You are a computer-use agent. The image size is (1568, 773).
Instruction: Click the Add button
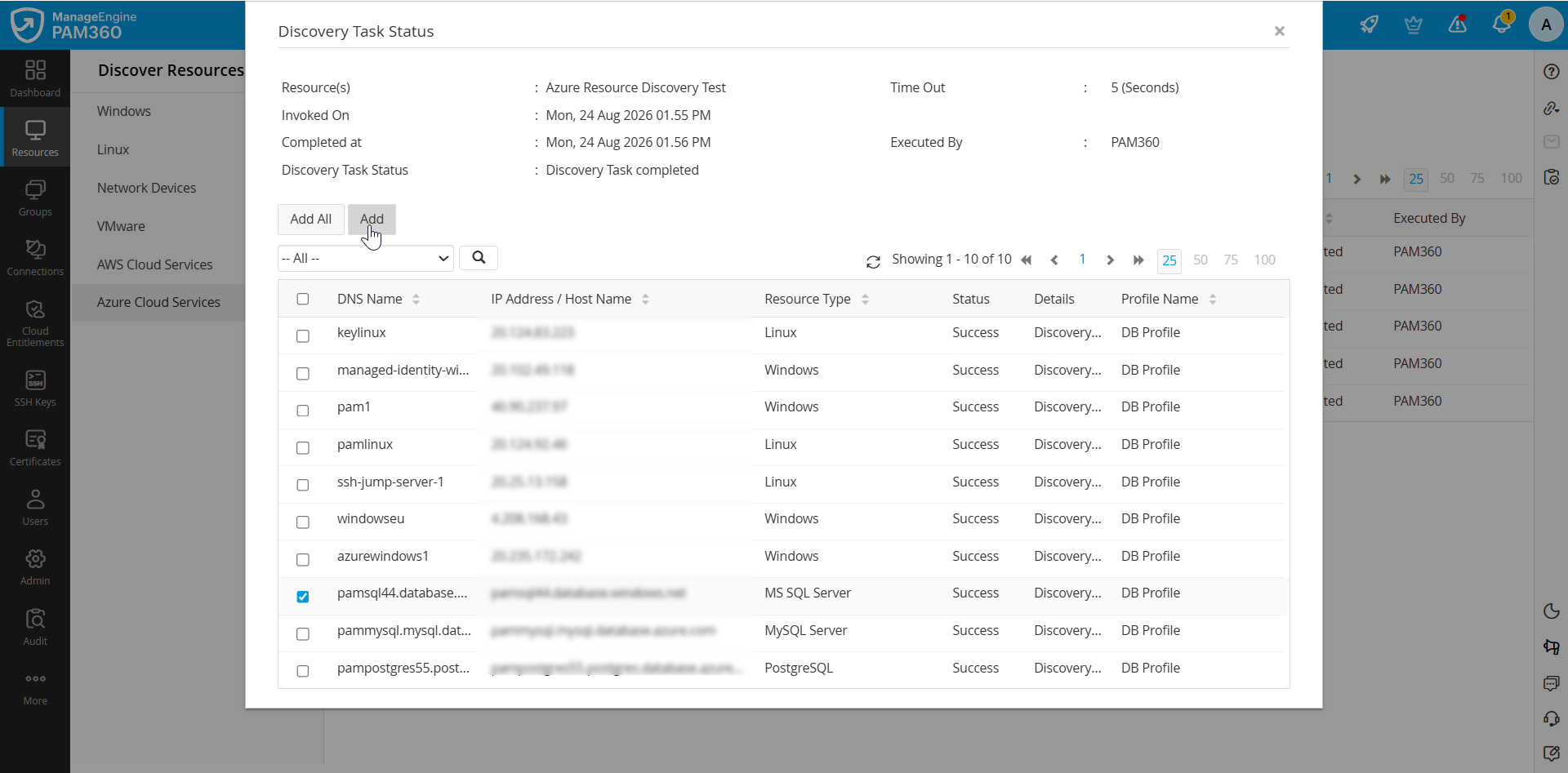coord(372,219)
